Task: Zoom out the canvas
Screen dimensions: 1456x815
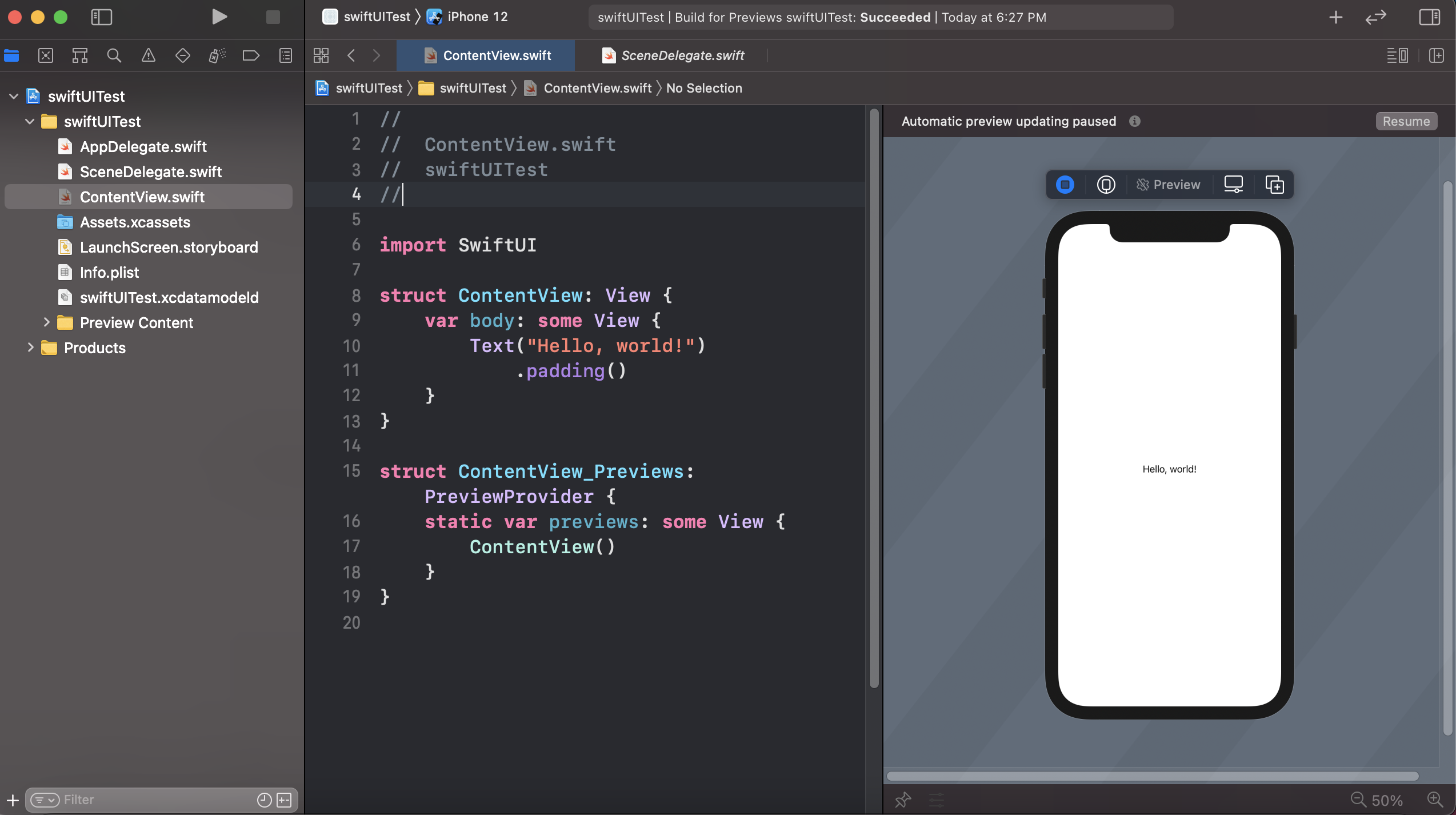Action: pyautogui.click(x=1358, y=800)
